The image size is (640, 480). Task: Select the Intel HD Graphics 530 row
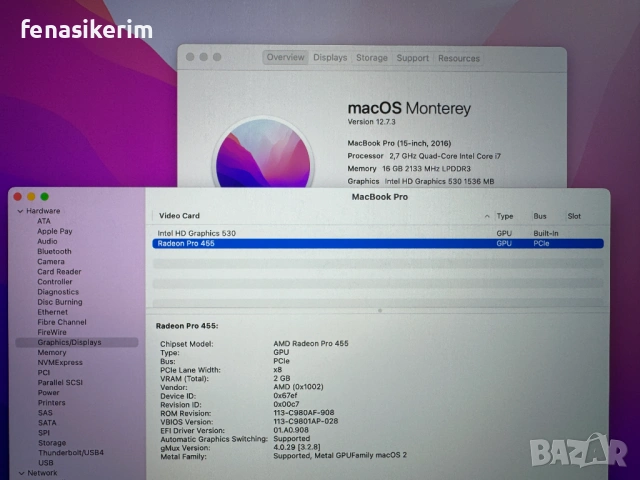[x=378, y=233]
